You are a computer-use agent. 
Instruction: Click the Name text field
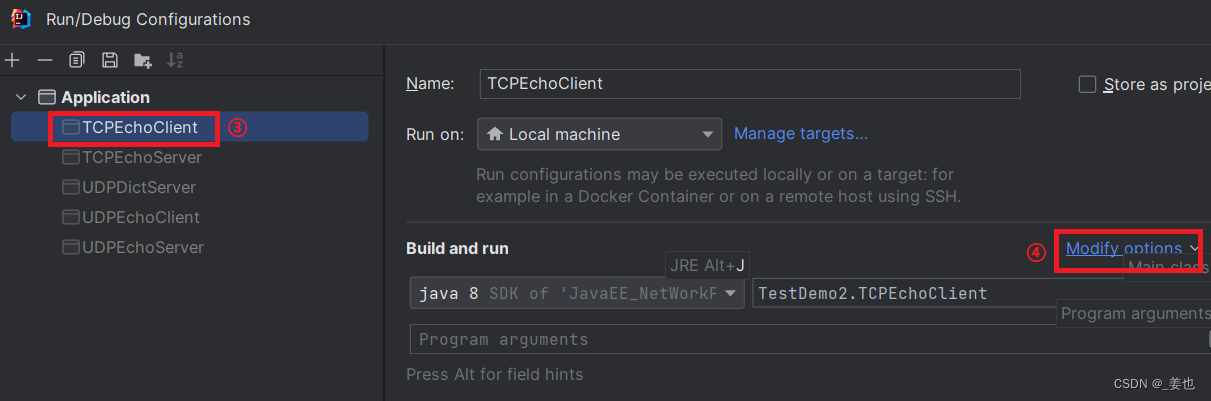click(x=749, y=84)
